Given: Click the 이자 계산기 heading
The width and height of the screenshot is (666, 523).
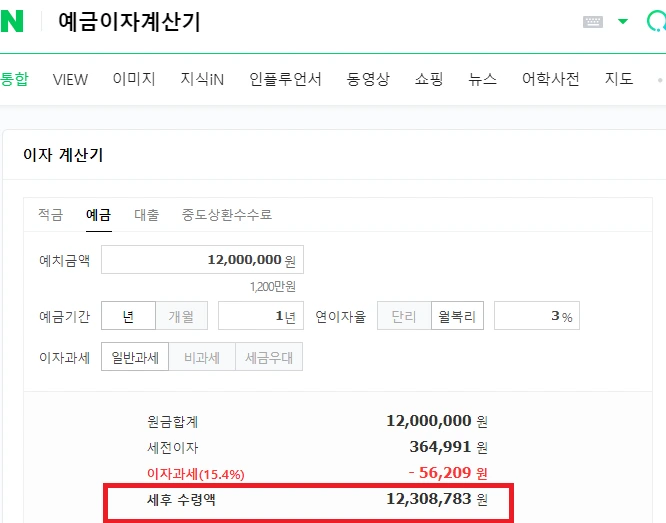Looking at the screenshot, I should click(x=63, y=155).
